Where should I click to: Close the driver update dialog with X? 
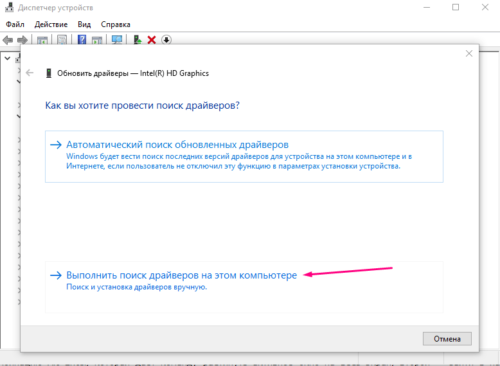click(x=469, y=53)
